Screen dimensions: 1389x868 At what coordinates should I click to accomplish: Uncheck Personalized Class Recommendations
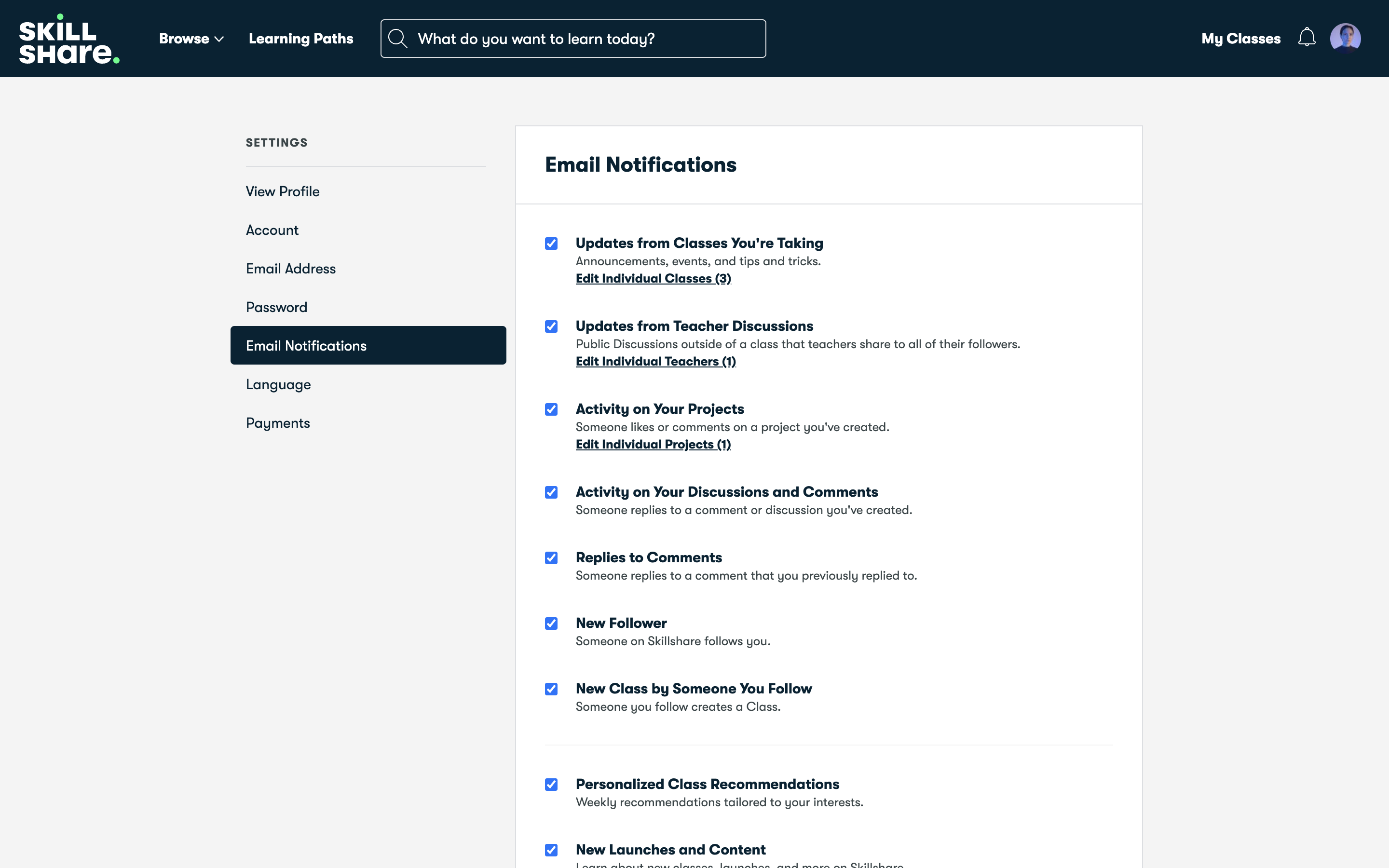(551, 784)
